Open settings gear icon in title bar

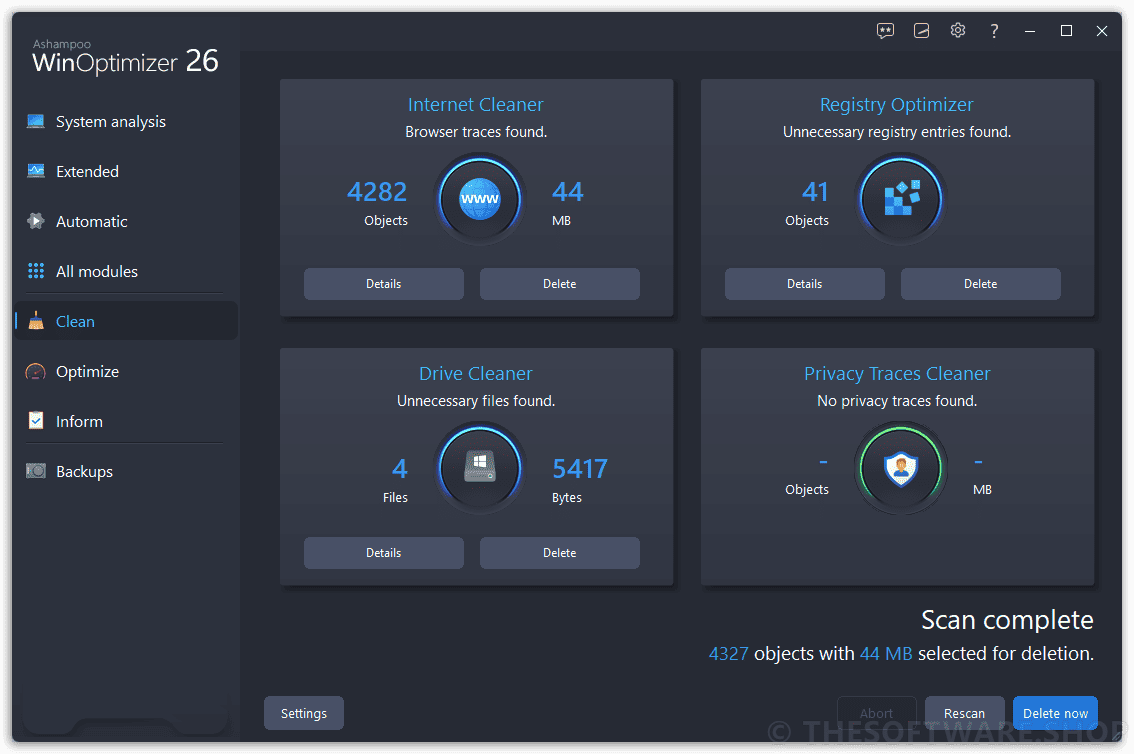coord(958,30)
